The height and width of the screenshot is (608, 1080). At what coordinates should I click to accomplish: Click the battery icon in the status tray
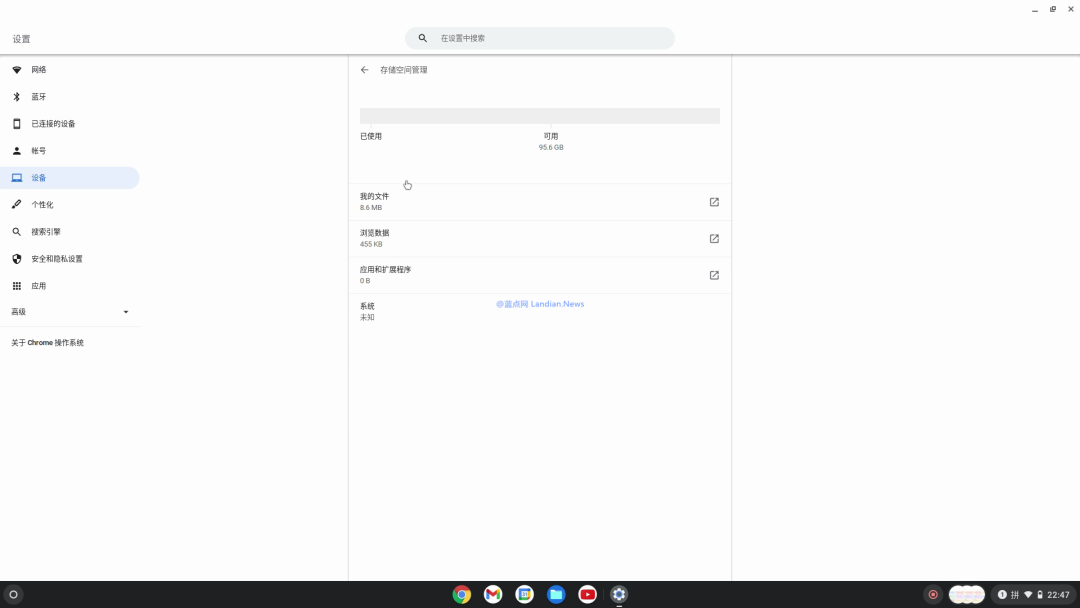point(1040,595)
